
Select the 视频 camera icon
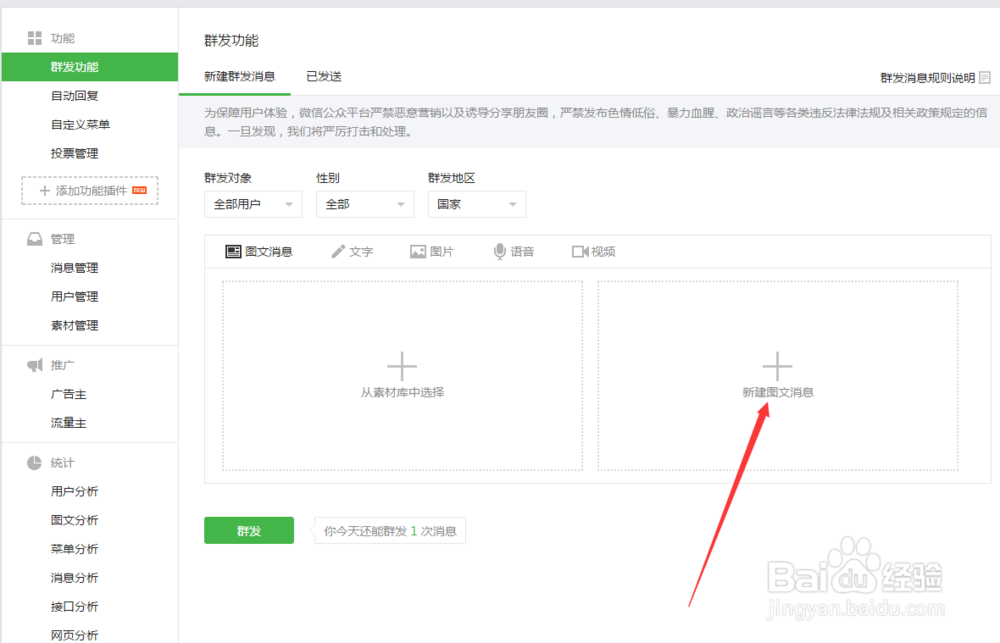pyautogui.click(x=582, y=251)
